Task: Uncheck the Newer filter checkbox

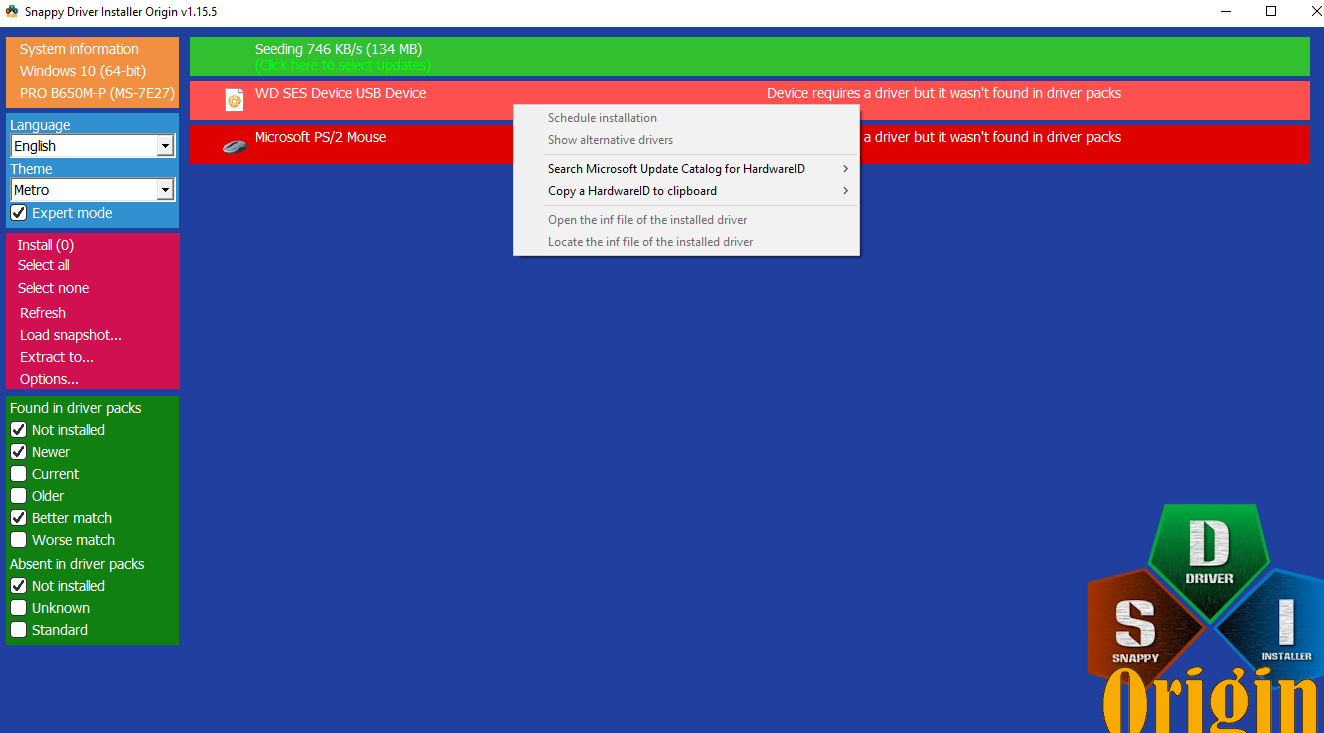Action: [x=18, y=452]
